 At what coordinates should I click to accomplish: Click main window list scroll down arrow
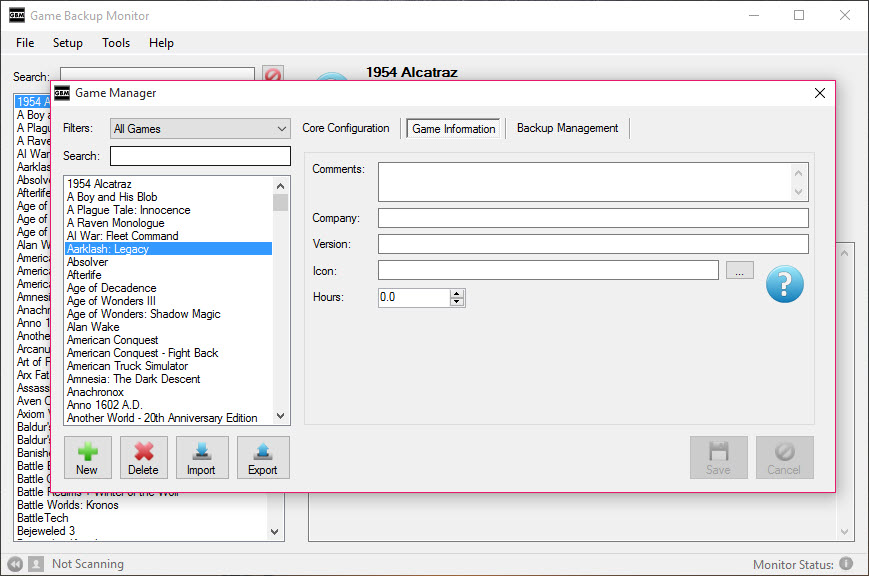pyautogui.click(x=274, y=532)
